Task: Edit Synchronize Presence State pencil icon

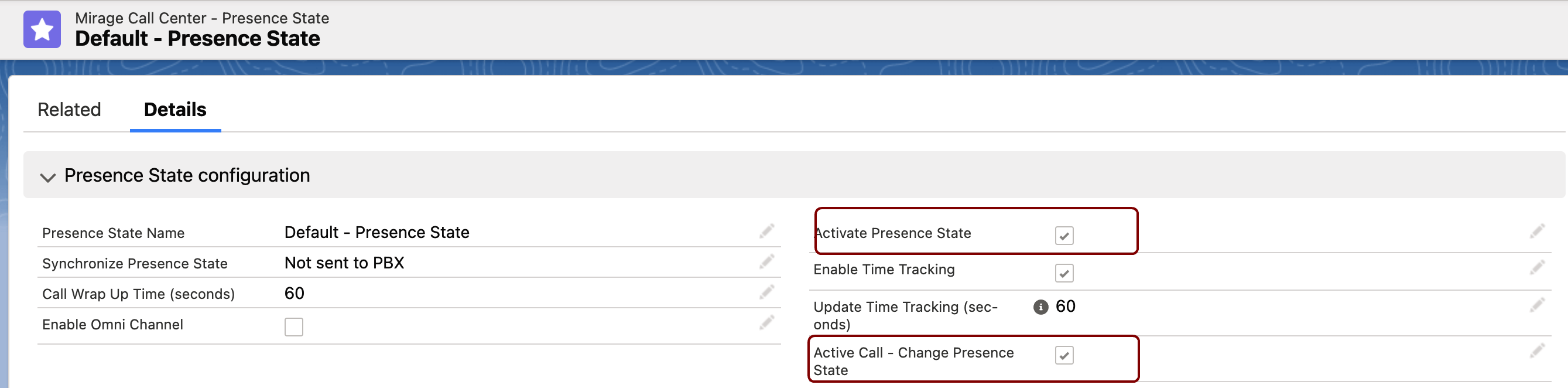Action: click(x=766, y=261)
